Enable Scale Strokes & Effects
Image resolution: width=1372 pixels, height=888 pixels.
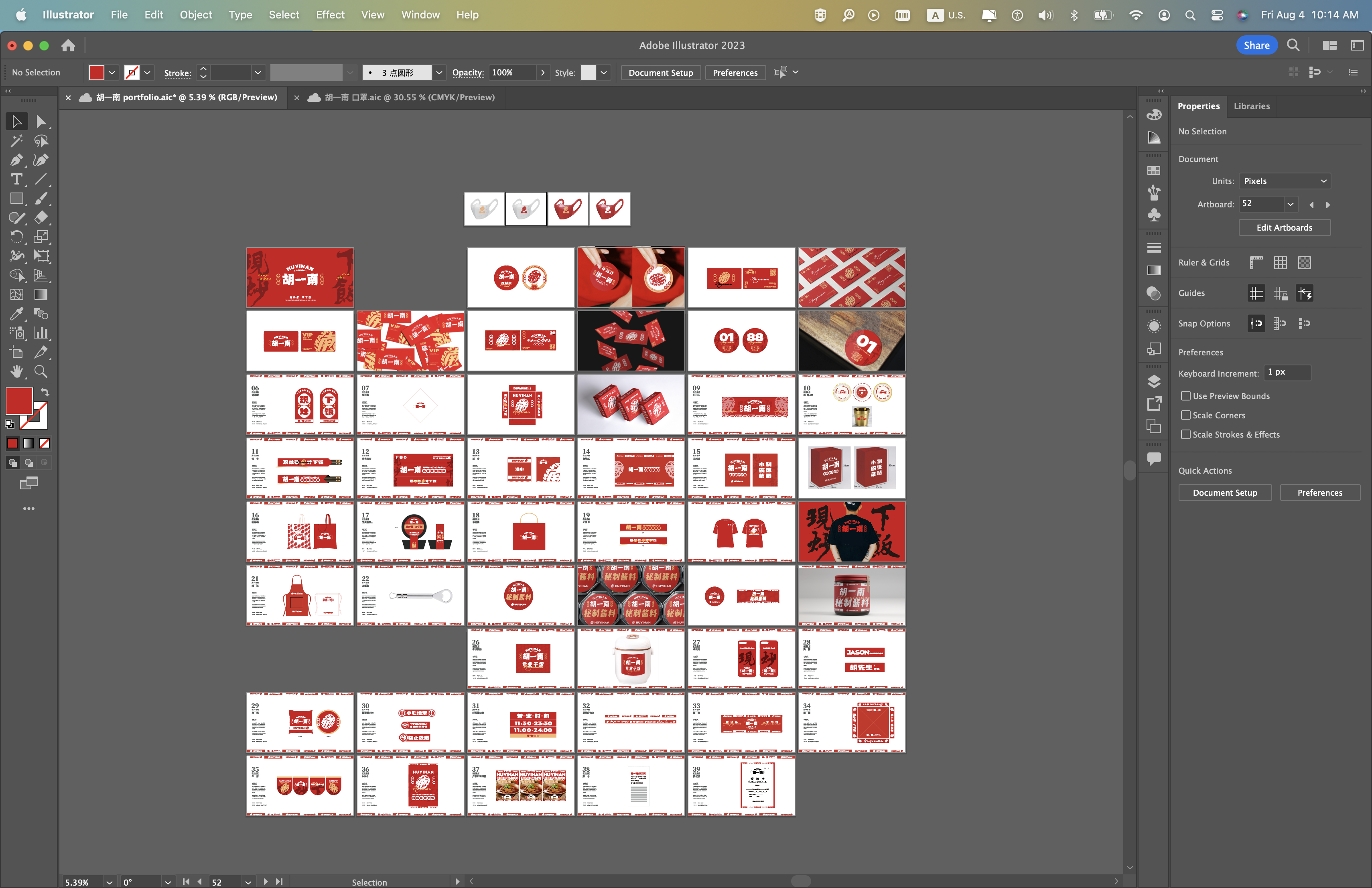[1186, 434]
